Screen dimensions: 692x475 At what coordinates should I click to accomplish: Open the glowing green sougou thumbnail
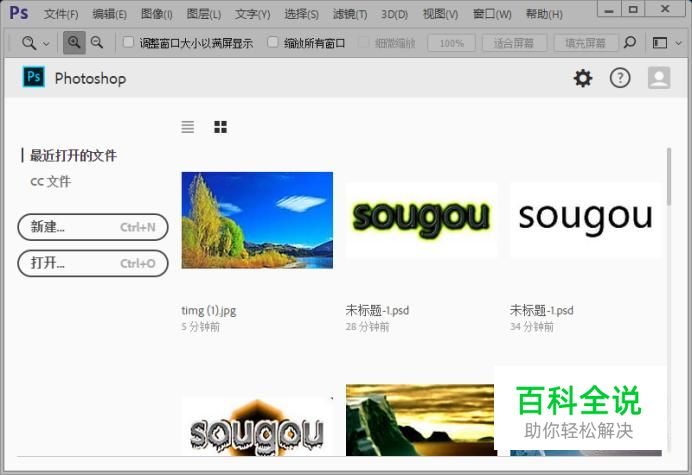(x=421, y=220)
